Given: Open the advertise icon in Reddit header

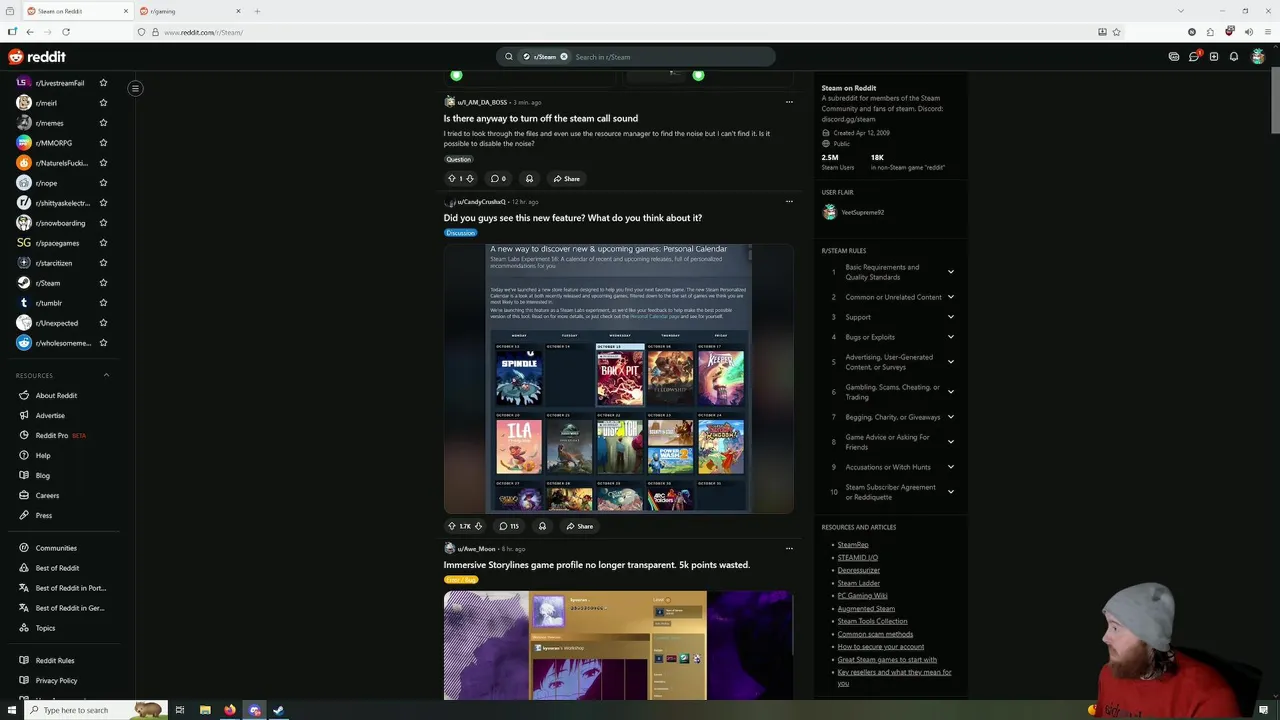Looking at the screenshot, I should pos(1174,57).
